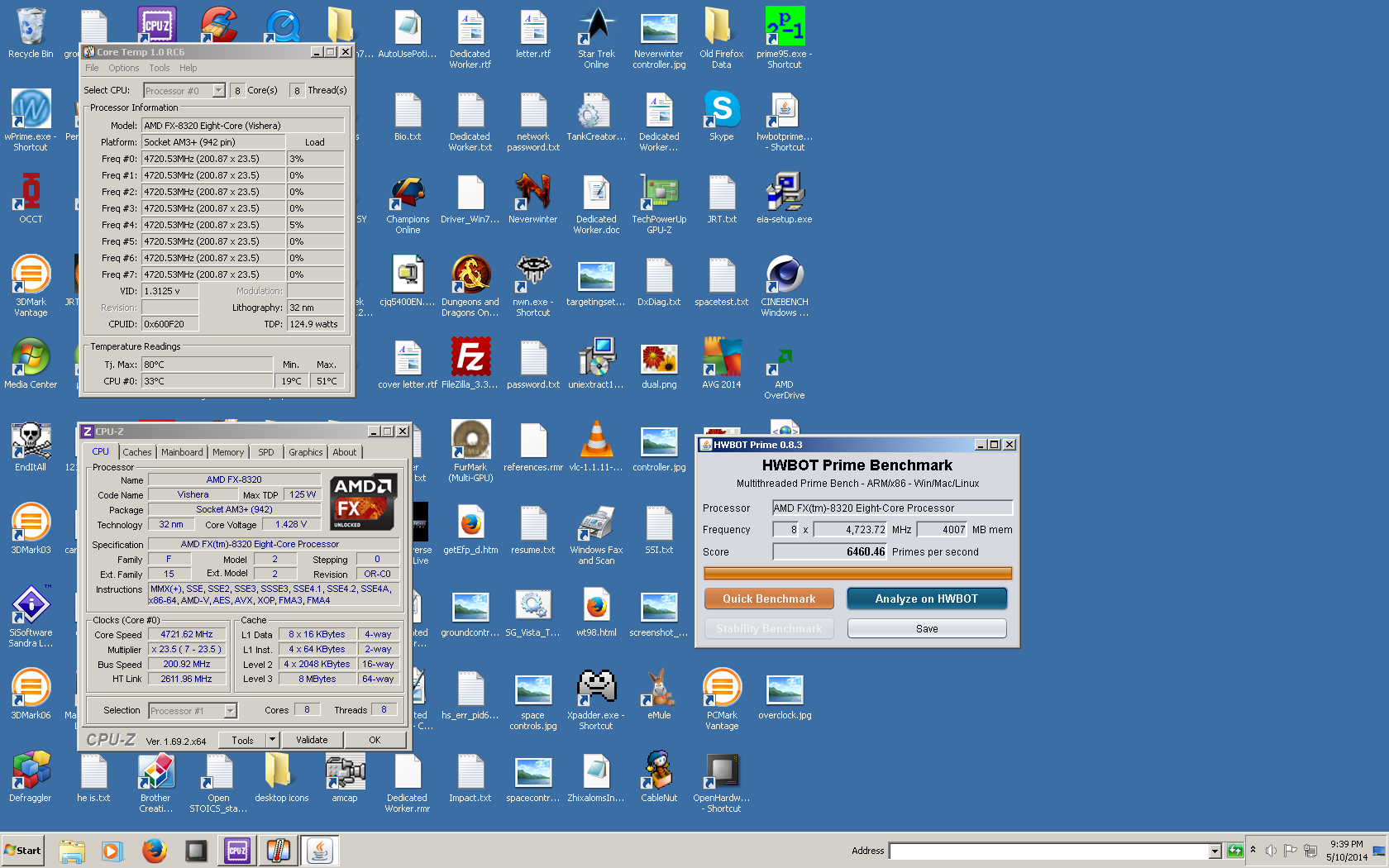Click the Go arrow beside Address bar
The width and height of the screenshot is (1389, 868).
coord(1234,851)
